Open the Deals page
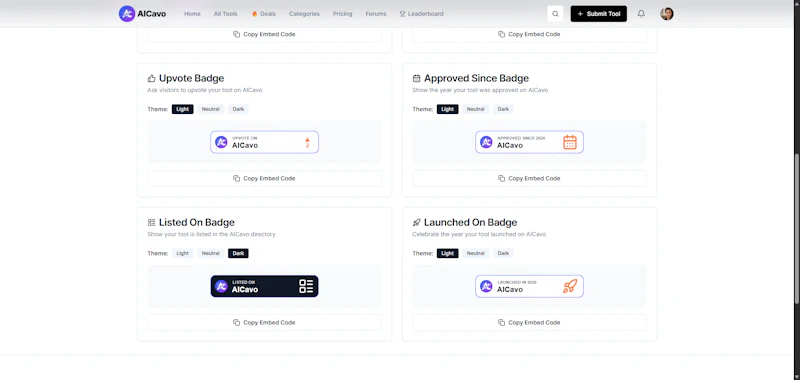 pos(264,14)
